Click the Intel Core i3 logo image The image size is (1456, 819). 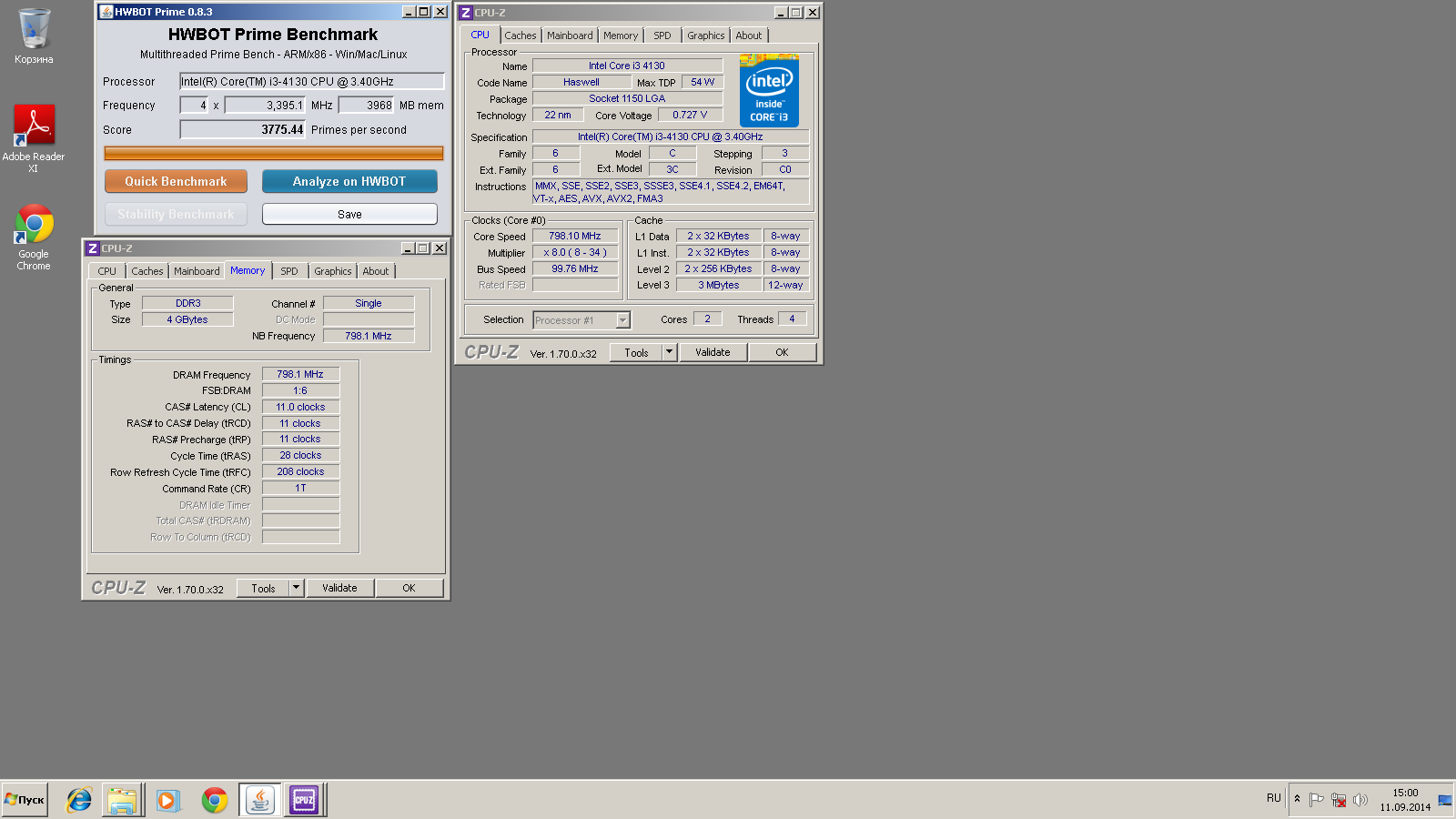[x=769, y=90]
